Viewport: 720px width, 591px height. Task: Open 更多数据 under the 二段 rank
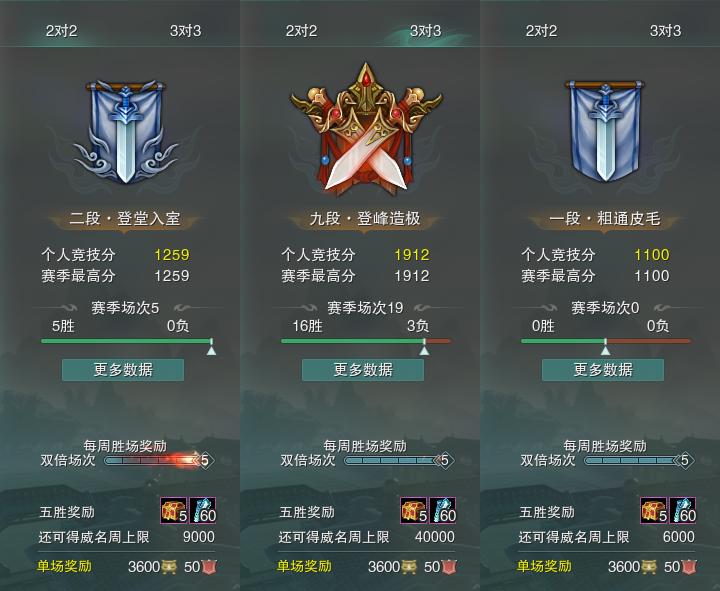tap(123, 370)
